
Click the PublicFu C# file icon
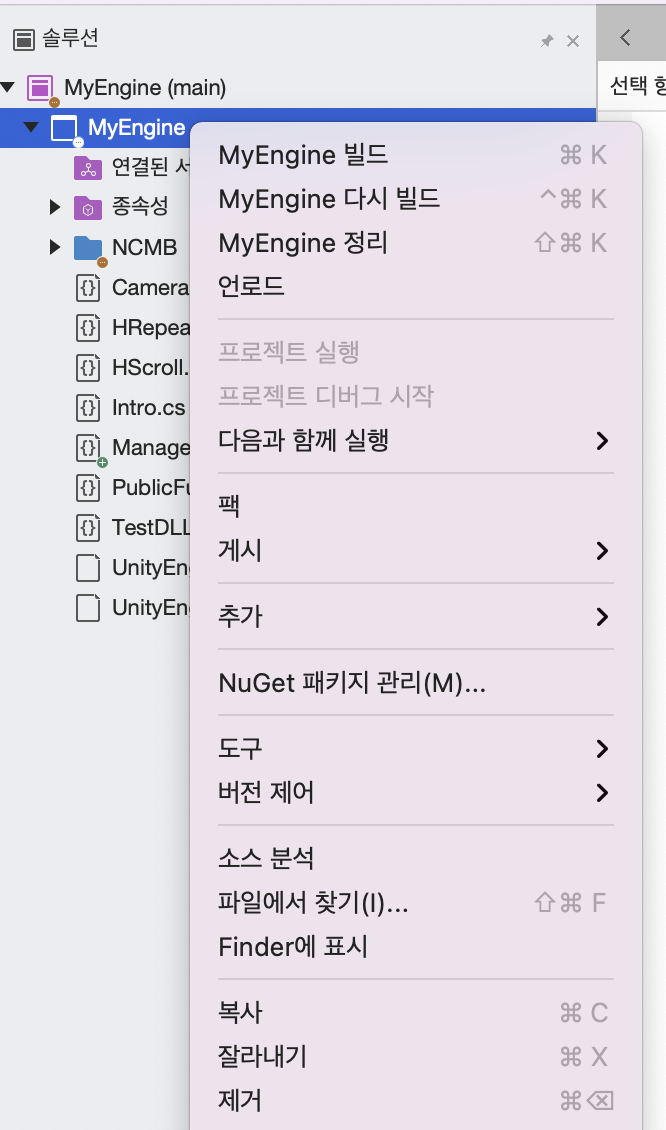click(88, 488)
